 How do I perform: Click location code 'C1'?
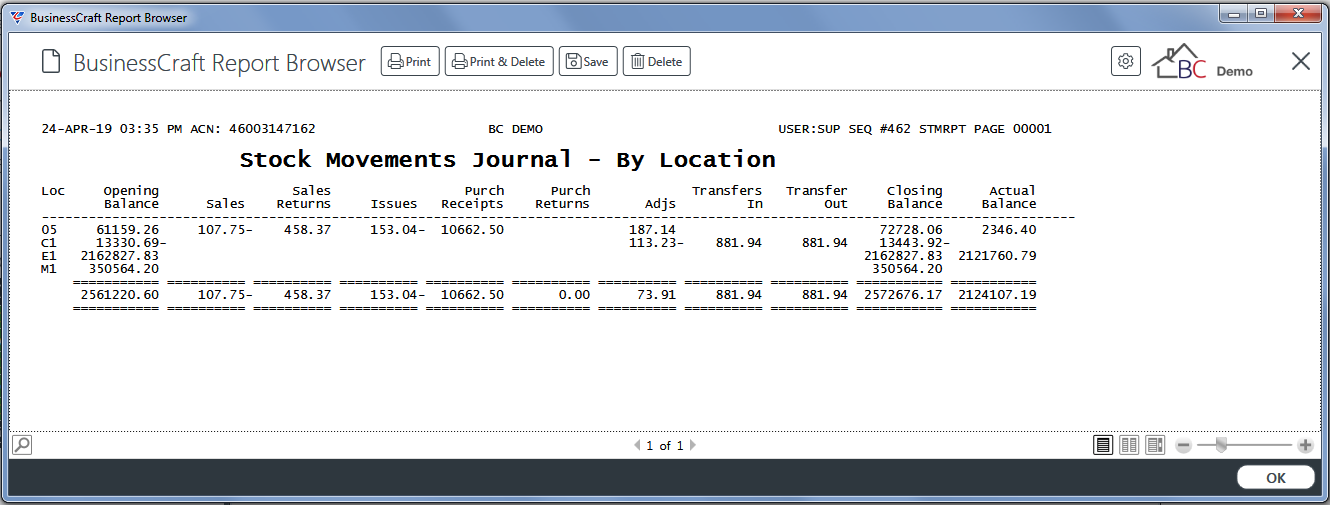(49, 243)
